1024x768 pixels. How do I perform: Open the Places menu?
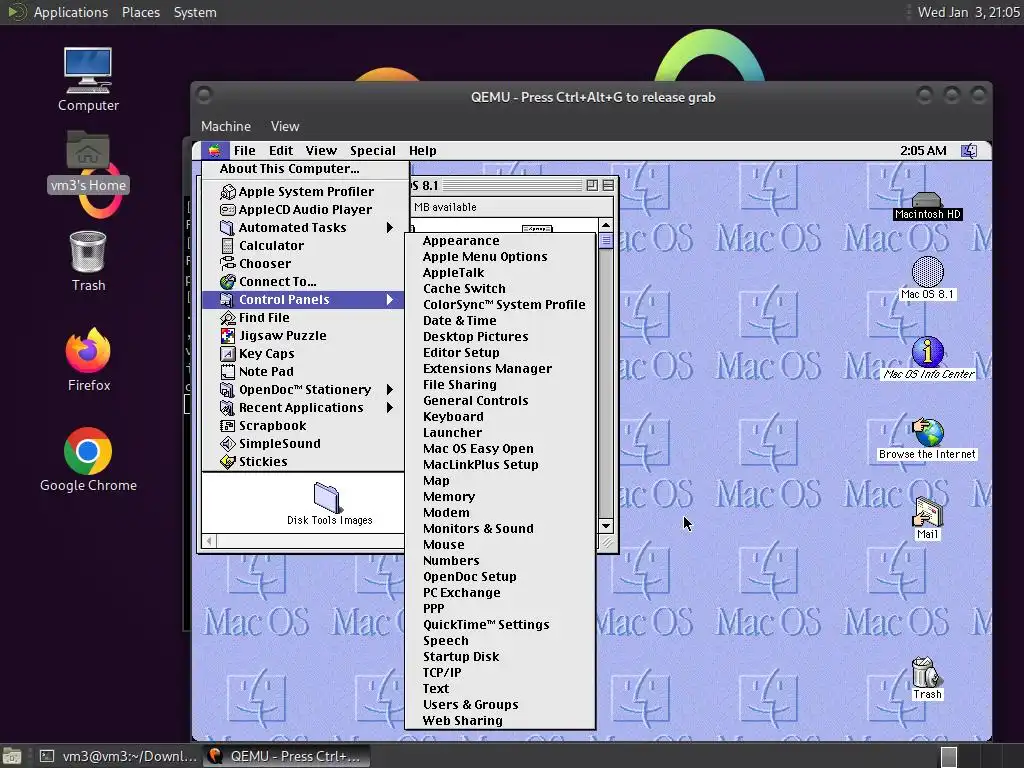point(140,12)
